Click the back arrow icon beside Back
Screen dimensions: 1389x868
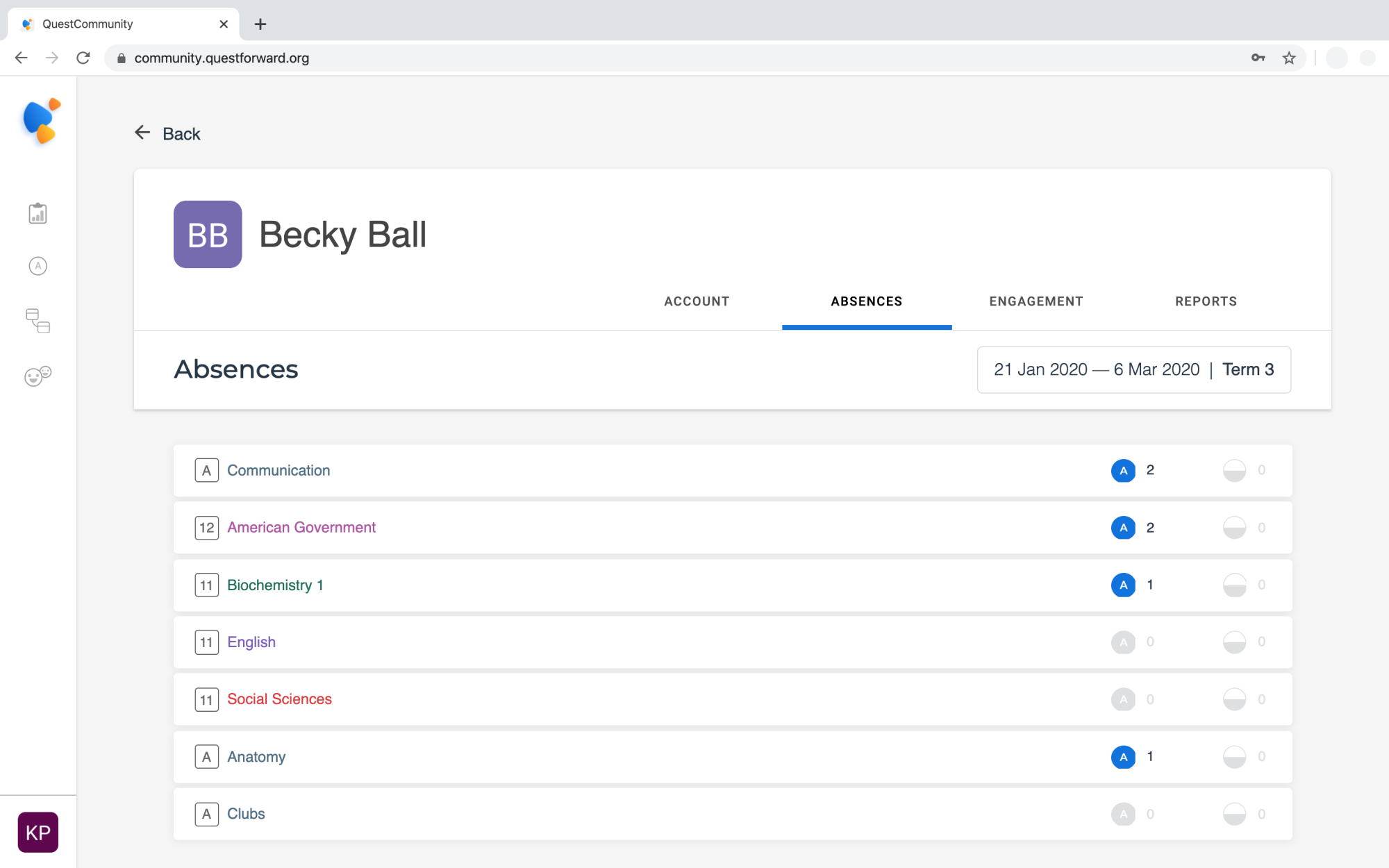(x=142, y=133)
